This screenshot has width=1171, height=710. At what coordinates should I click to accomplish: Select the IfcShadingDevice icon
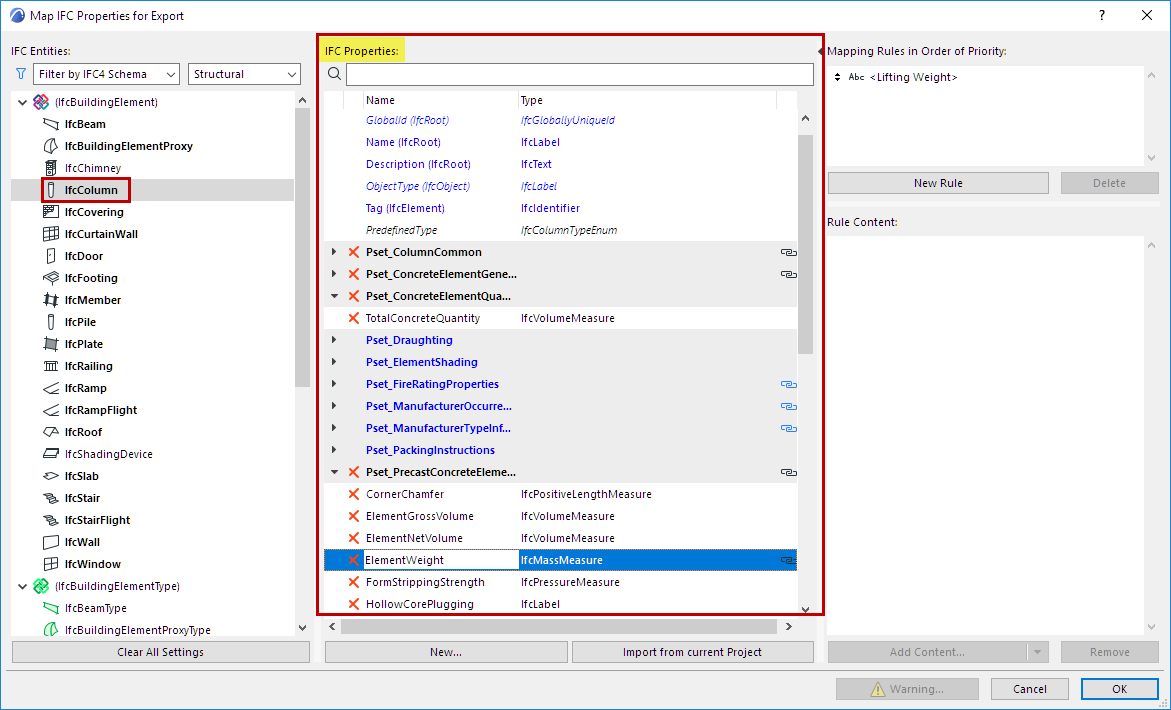click(x=51, y=454)
